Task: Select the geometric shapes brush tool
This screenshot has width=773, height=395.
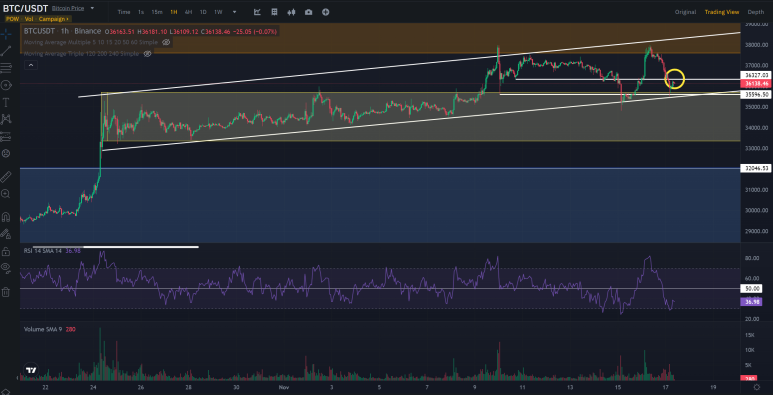Action: 6,85
